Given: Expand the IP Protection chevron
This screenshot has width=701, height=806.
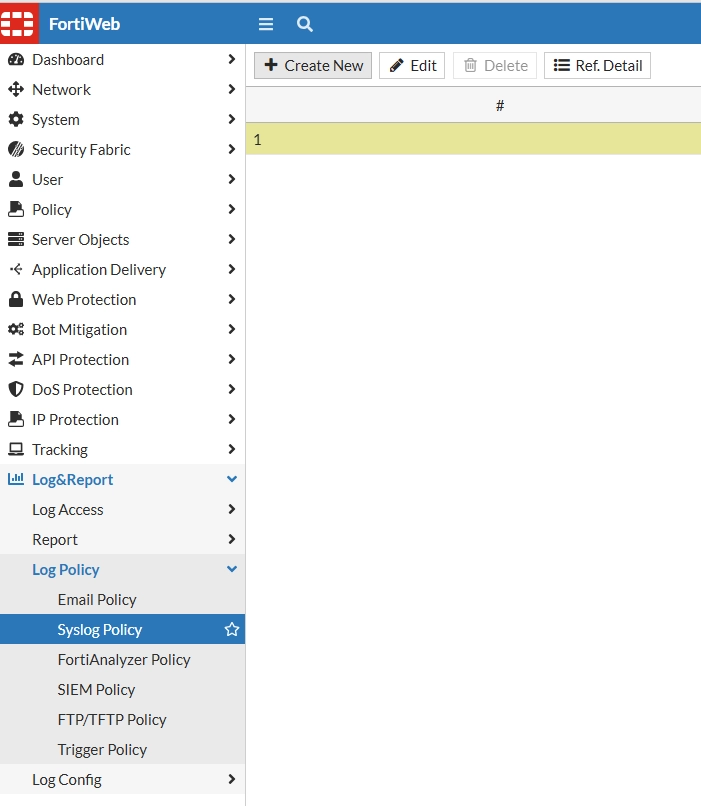Looking at the screenshot, I should [x=232, y=419].
